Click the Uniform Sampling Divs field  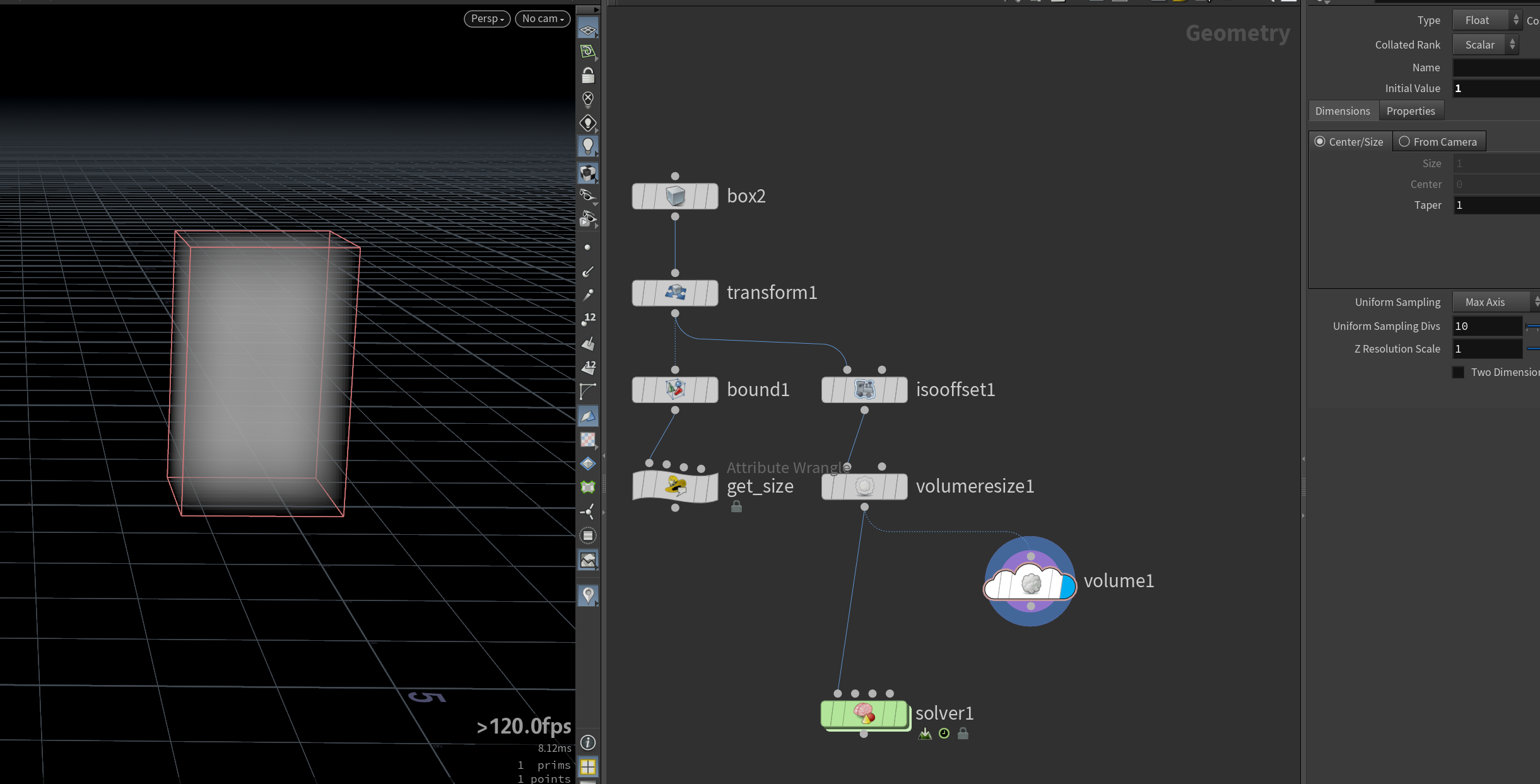pos(1487,326)
